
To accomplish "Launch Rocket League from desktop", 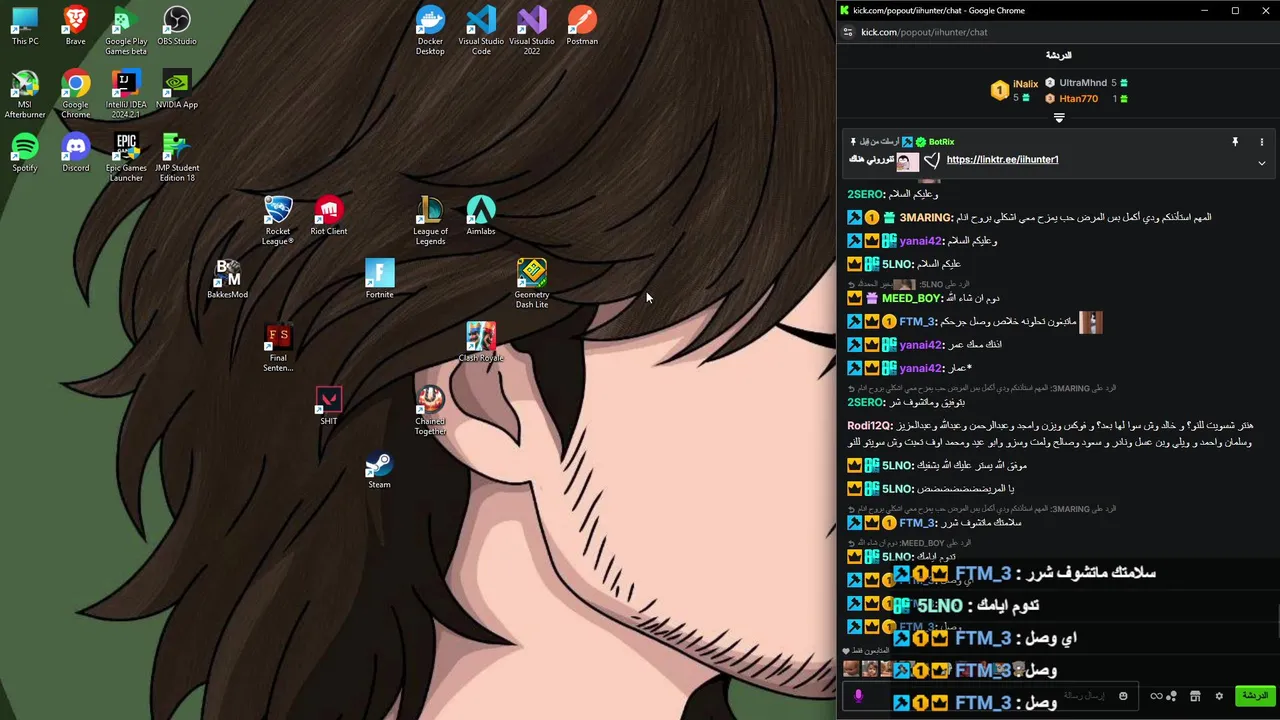I will [278, 220].
